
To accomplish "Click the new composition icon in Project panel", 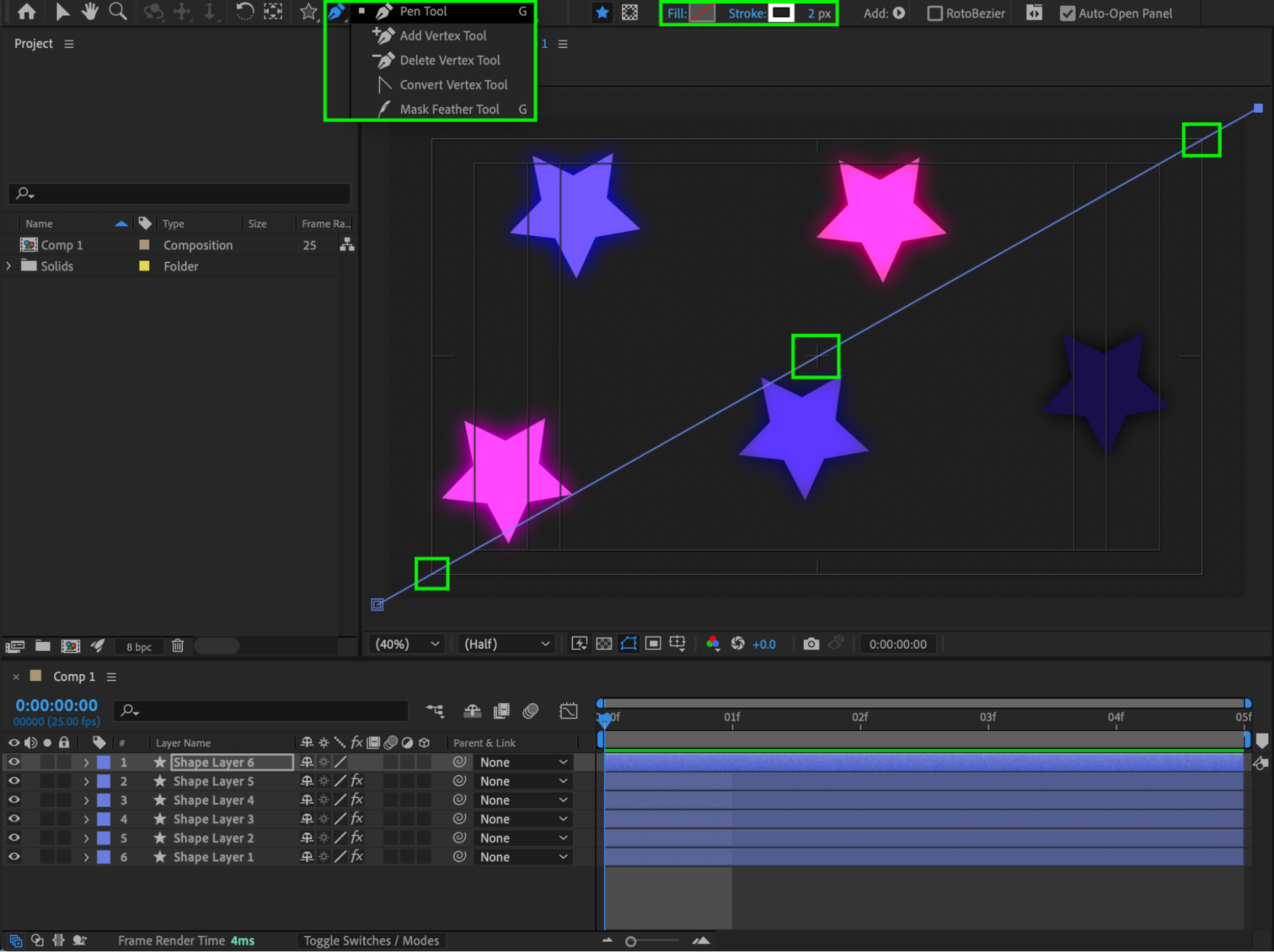I will [x=70, y=646].
